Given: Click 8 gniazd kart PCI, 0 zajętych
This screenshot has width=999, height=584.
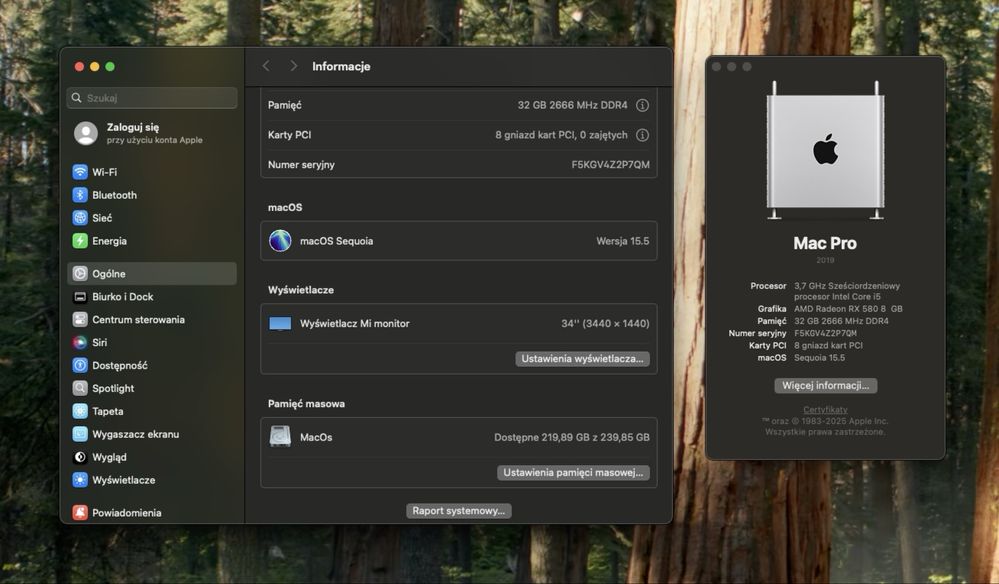Looking at the screenshot, I should click(x=561, y=135).
